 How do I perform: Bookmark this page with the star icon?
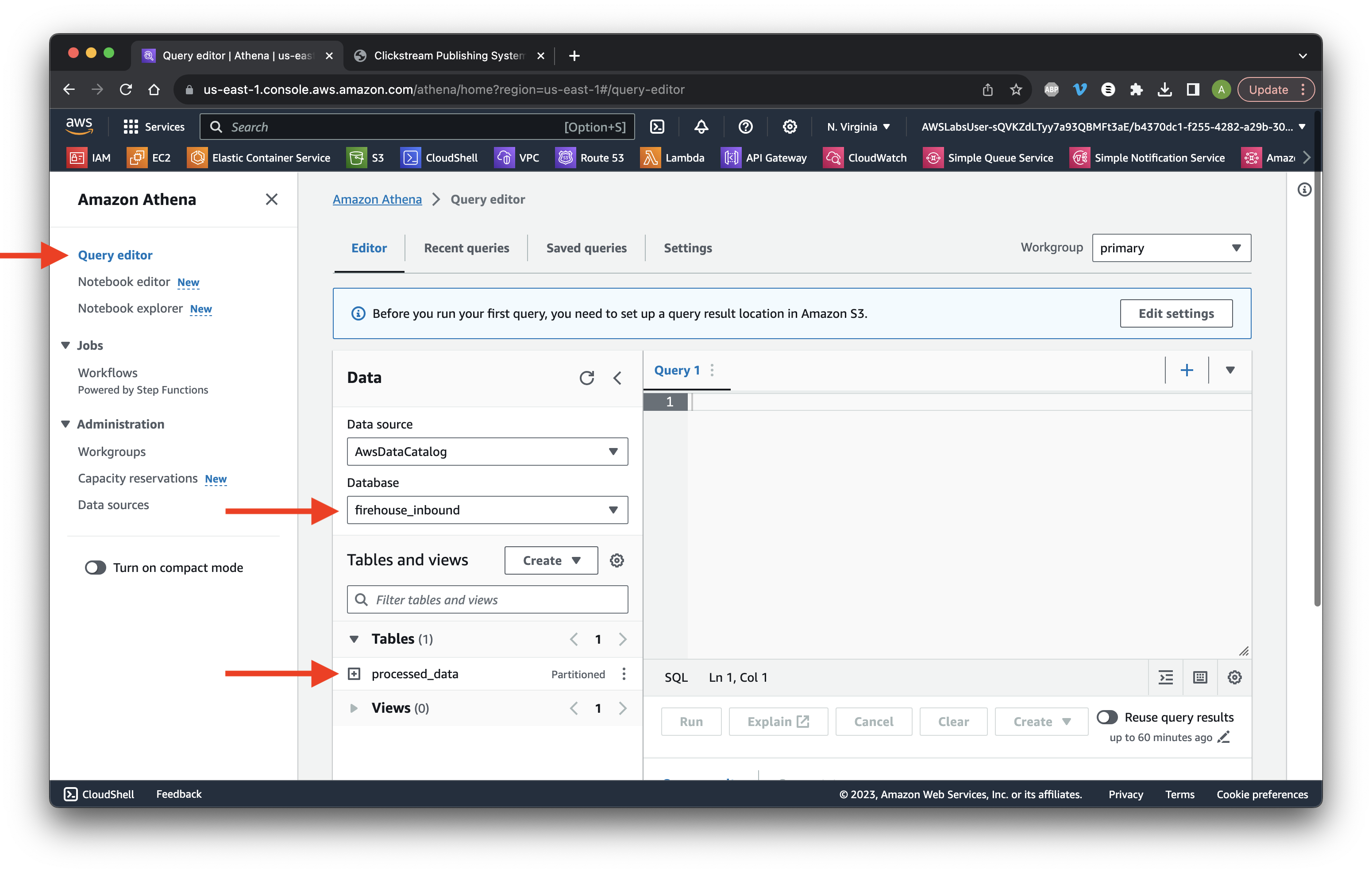pyautogui.click(x=1016, y=89)
